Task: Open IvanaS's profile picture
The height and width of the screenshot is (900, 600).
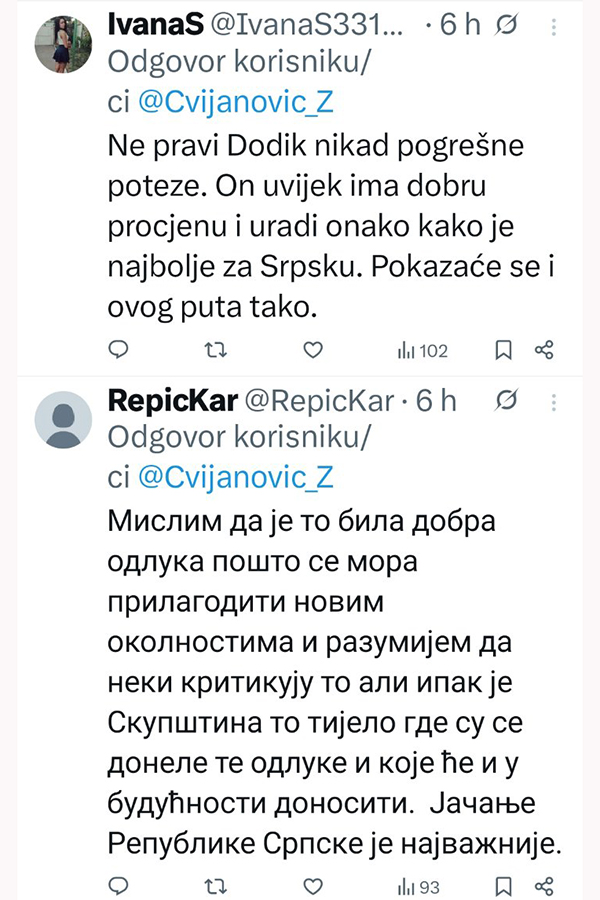Action: (64, 46)
